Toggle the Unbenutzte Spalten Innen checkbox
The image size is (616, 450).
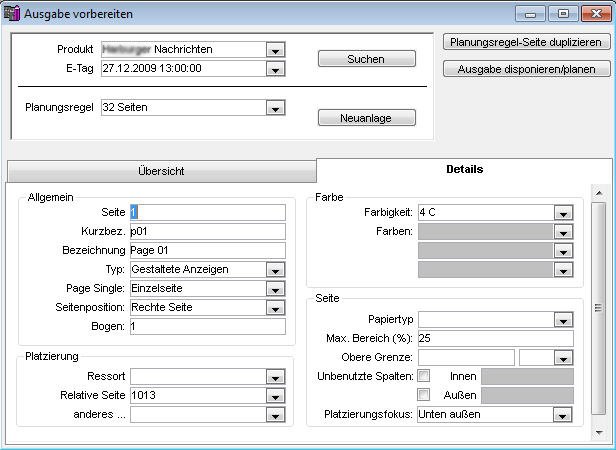(x=424, y=376)
